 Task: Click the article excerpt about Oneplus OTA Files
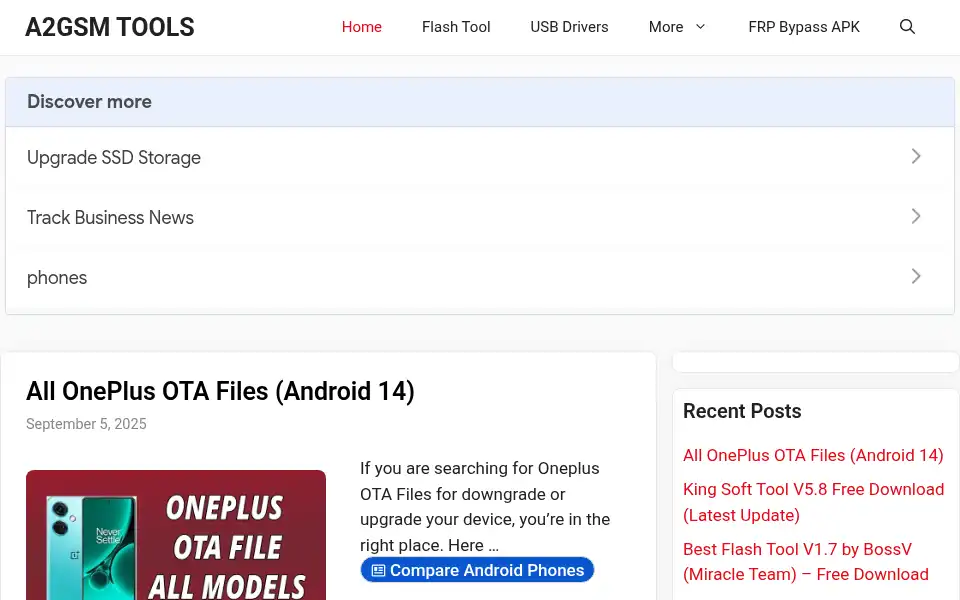pyautogui.click(x=485, y=506)
